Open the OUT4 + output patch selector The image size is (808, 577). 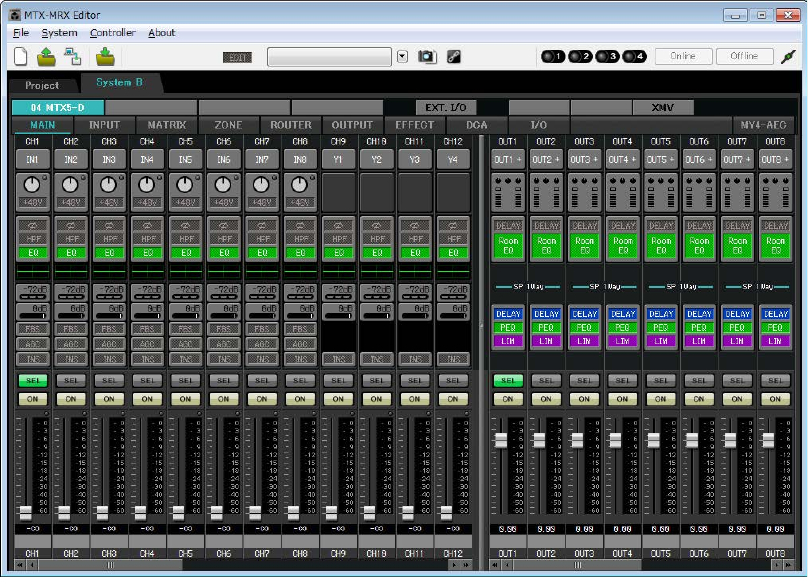point(622,160)
